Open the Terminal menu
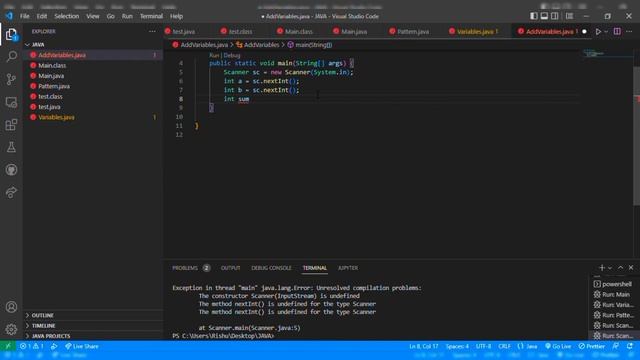 pos(151,16)
